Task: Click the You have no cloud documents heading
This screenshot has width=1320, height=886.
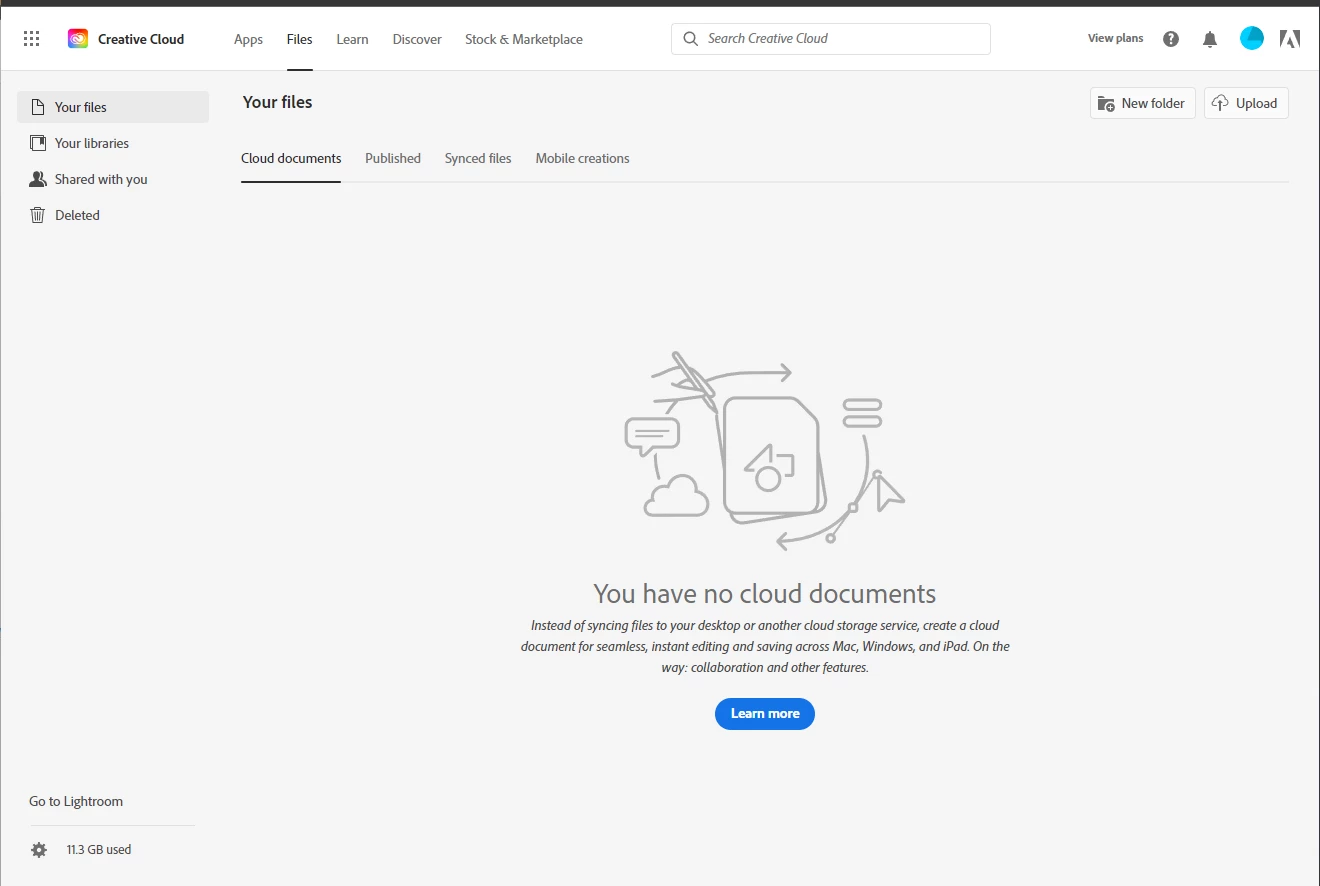Action: point(765,594)
